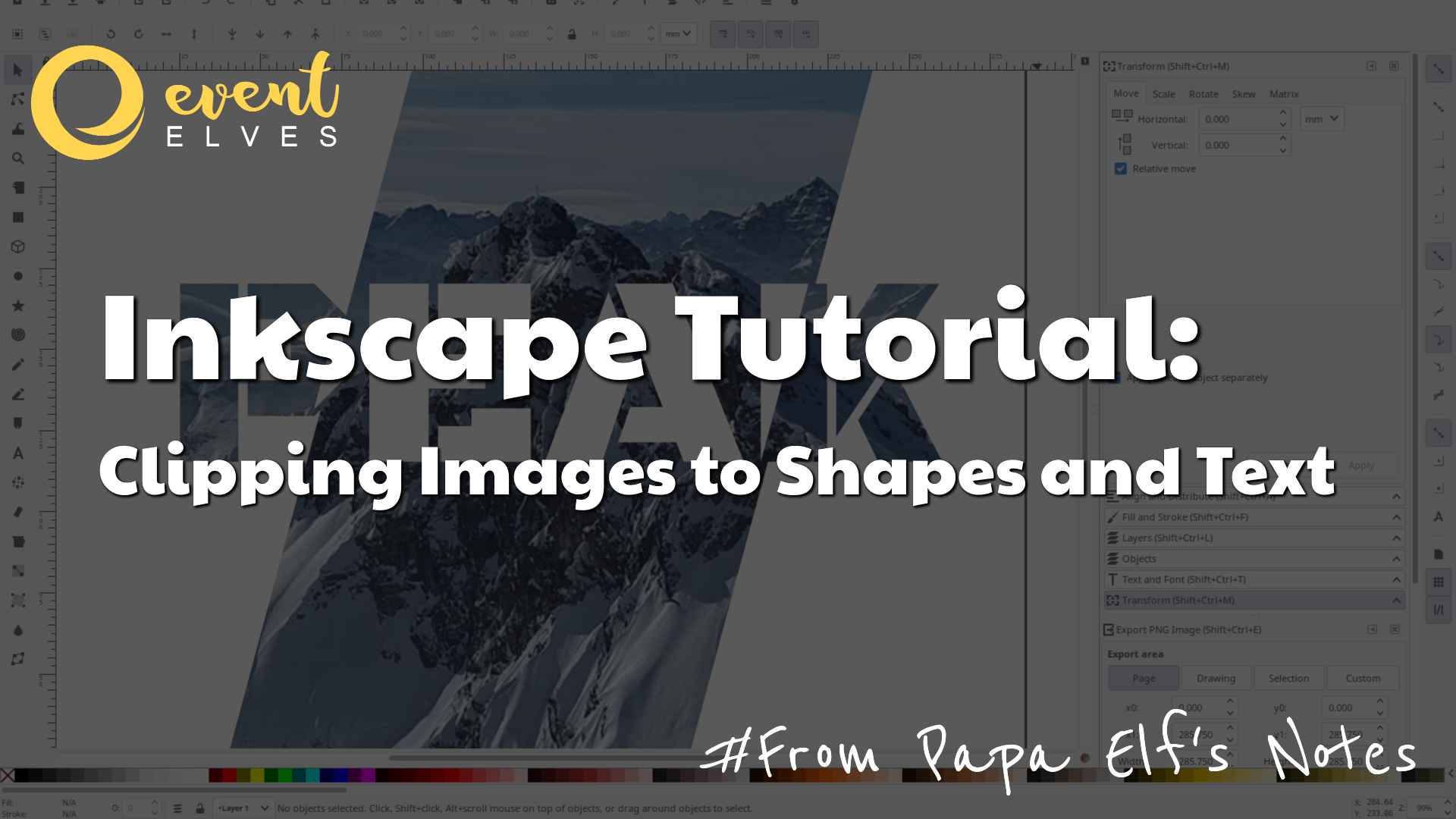Select the Star tool
Image resolution: width=1456 pixels, height=819 pixels.
(18, 306)
